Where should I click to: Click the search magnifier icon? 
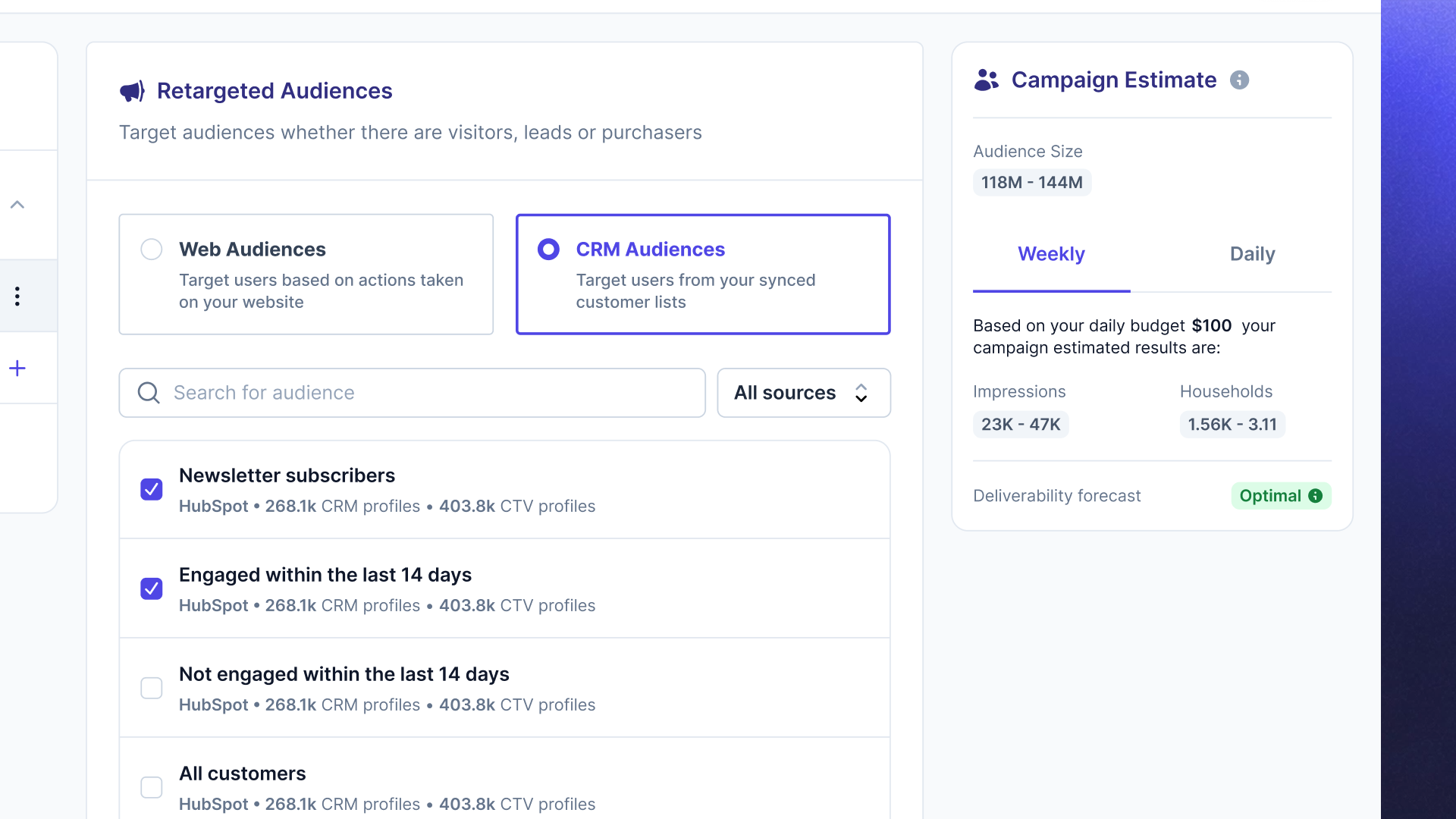149,393
